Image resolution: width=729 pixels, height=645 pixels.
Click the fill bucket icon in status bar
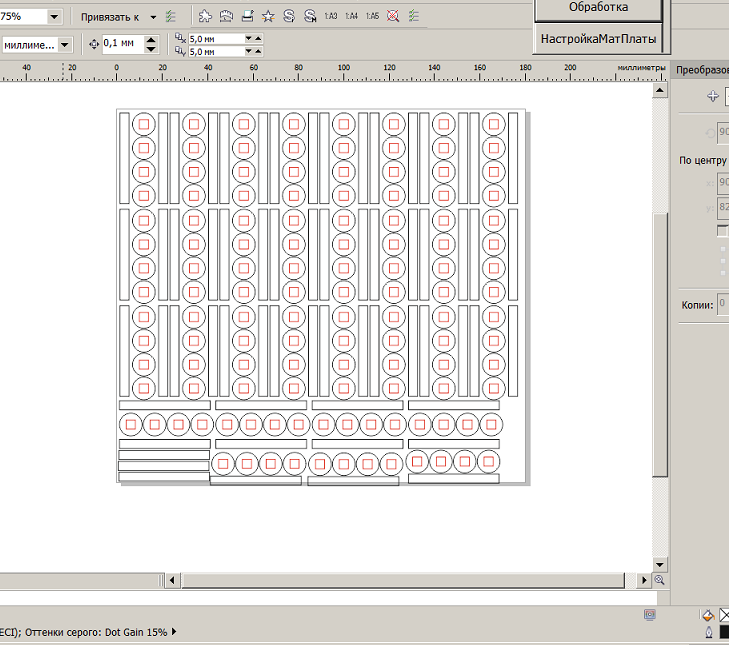709,615
